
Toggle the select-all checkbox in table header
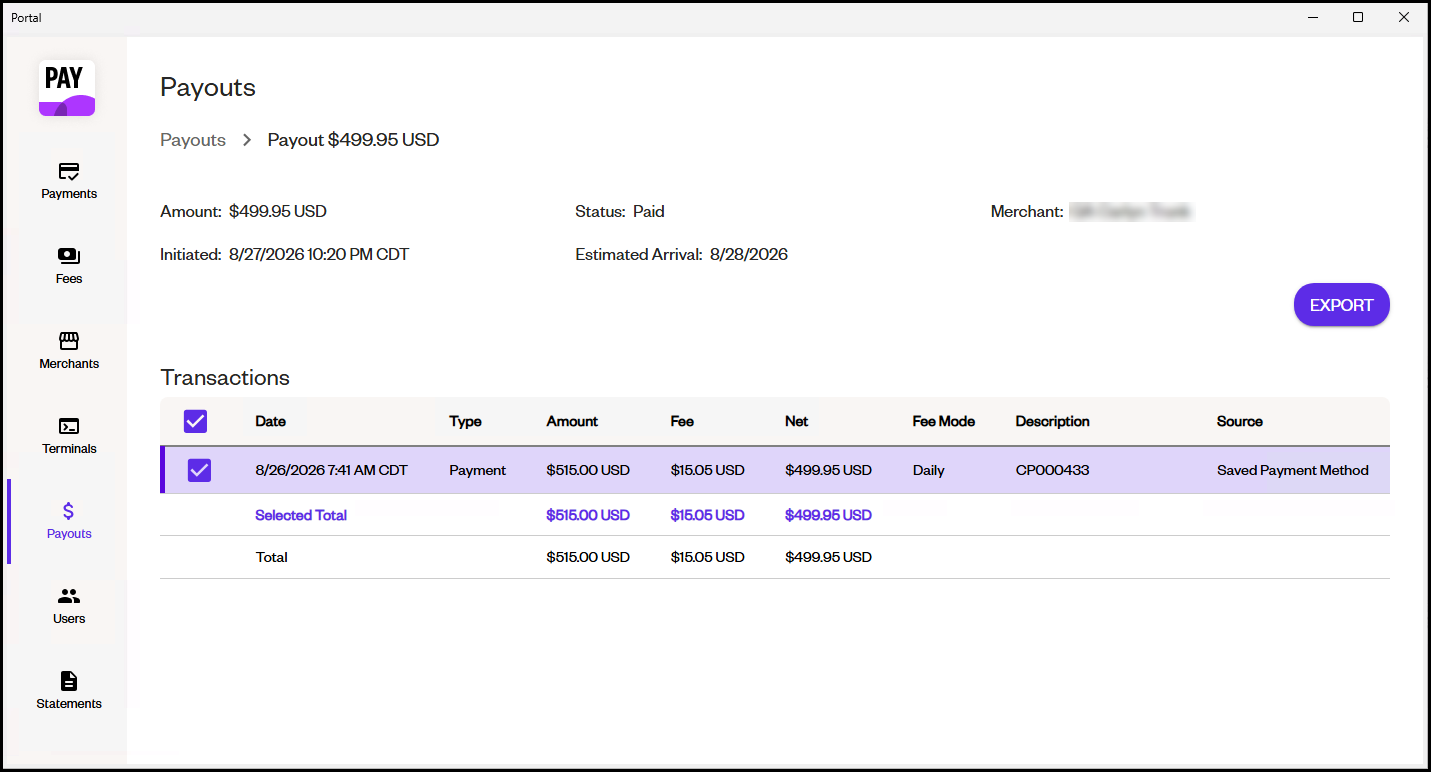195,421
